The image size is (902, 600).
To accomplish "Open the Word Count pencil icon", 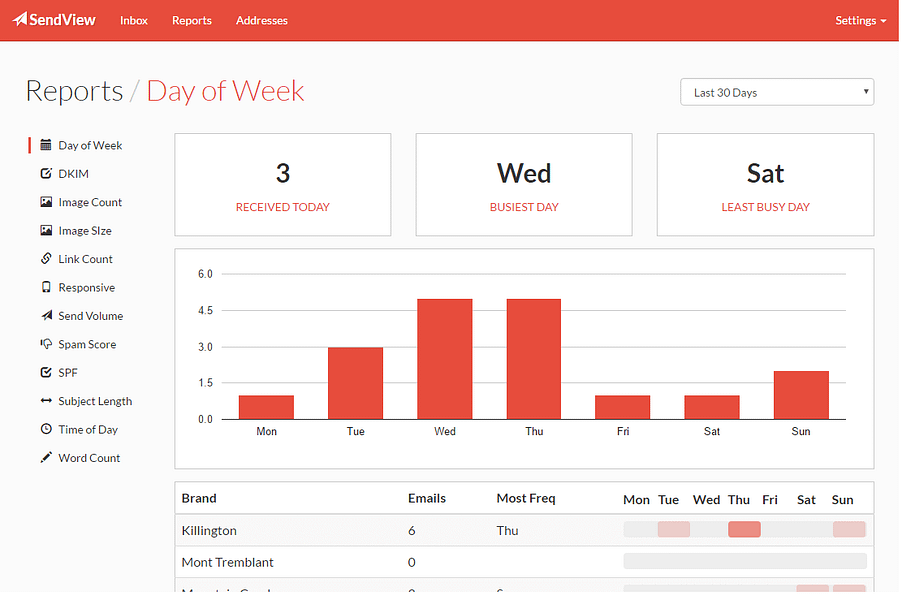I will [46, 457].
